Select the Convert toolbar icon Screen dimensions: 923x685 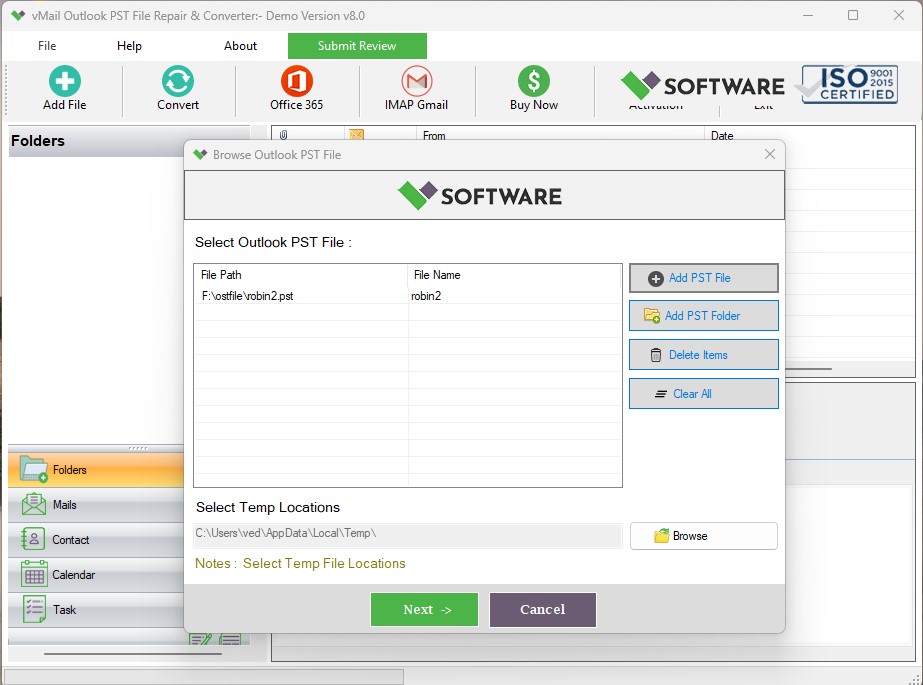[x=177, y=89]
